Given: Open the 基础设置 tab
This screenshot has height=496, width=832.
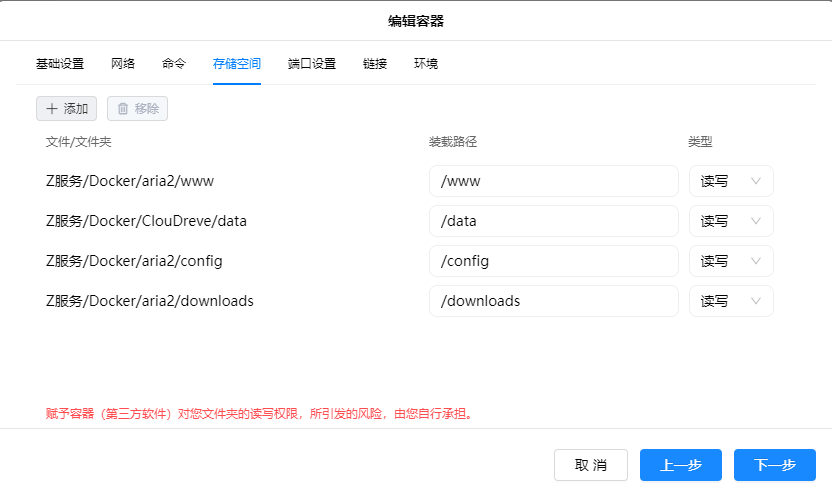Looking at the screenshot, I should 60,63.
